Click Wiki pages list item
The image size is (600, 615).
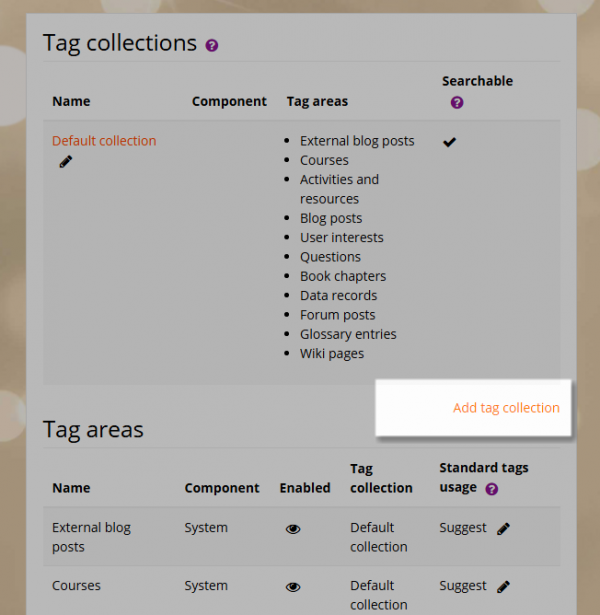[x=332, y=354]
